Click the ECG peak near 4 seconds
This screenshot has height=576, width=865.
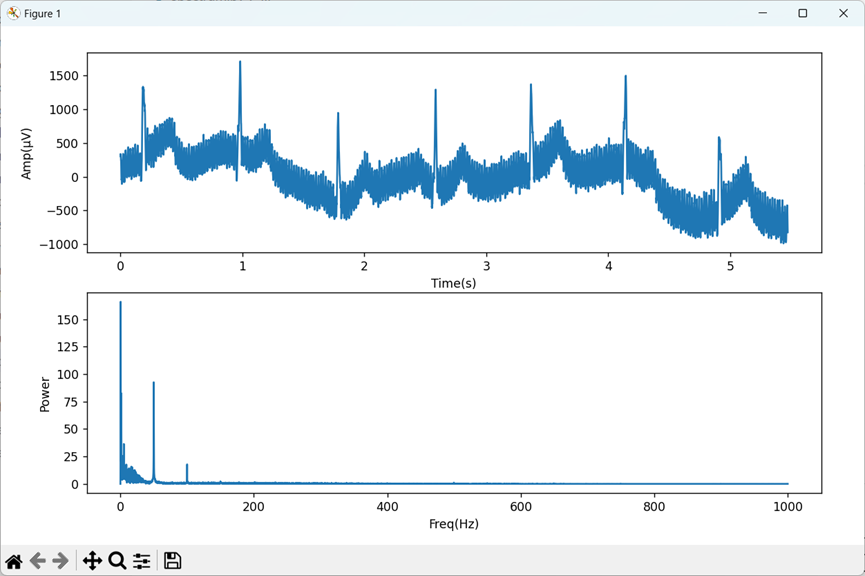pyautogui.click(x=626, y=76)
